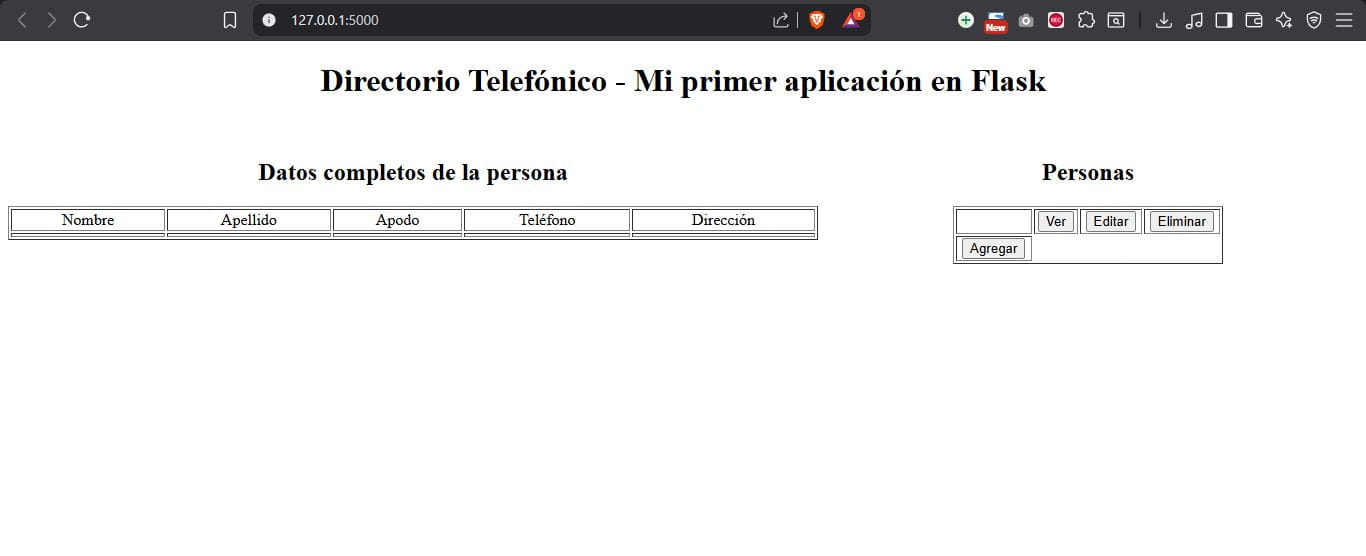Click the Datos completos de la persona heading

413,172
